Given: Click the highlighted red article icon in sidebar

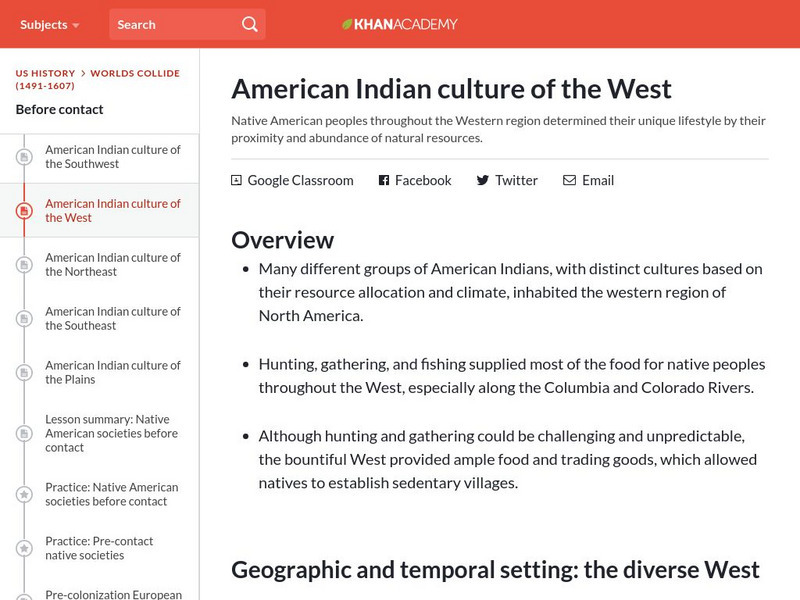Looking at the screenshot, I should 24,211.
